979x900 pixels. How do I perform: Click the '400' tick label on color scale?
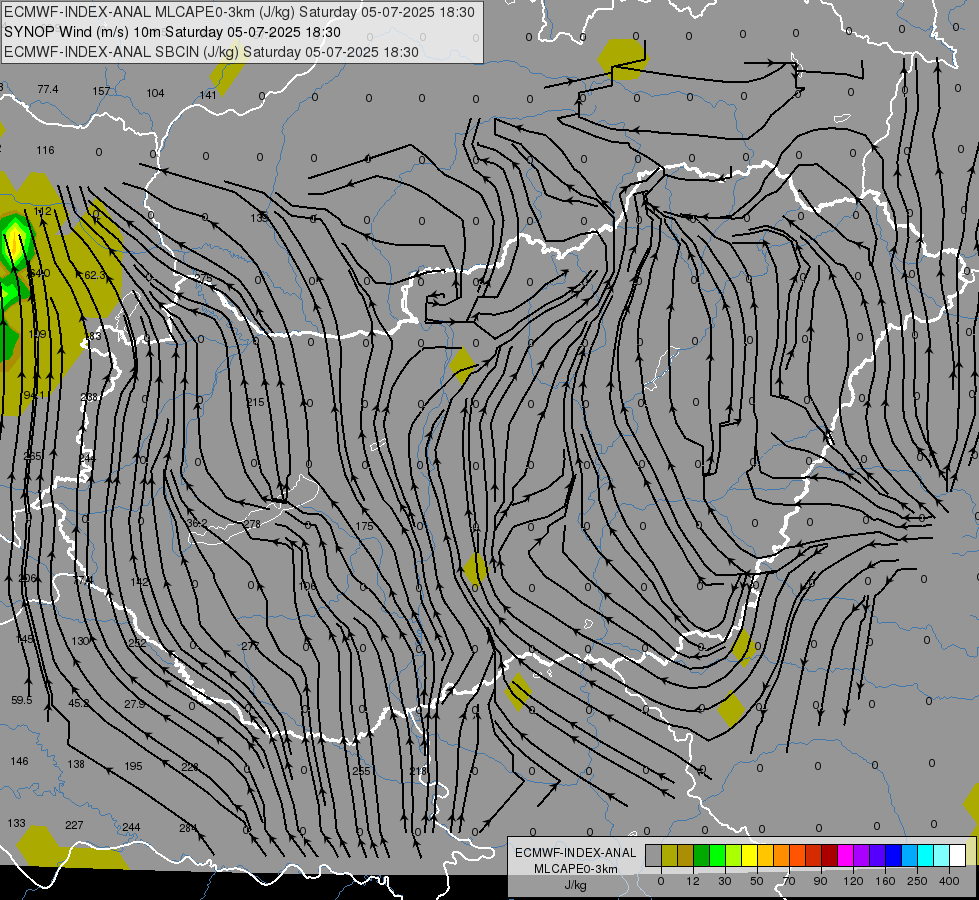[949, 881]
